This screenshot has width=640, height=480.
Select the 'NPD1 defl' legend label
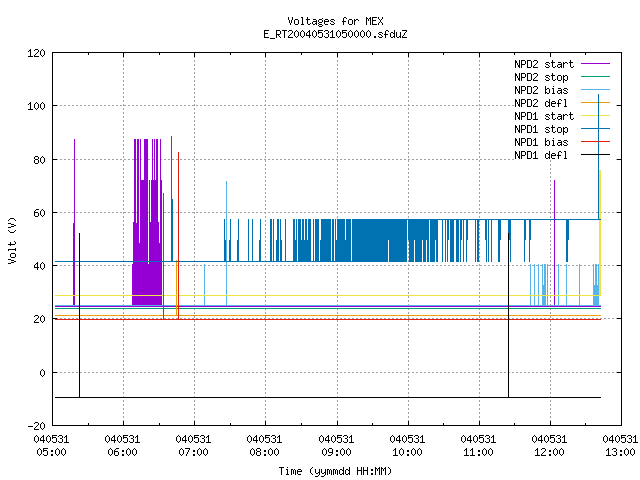541,156
